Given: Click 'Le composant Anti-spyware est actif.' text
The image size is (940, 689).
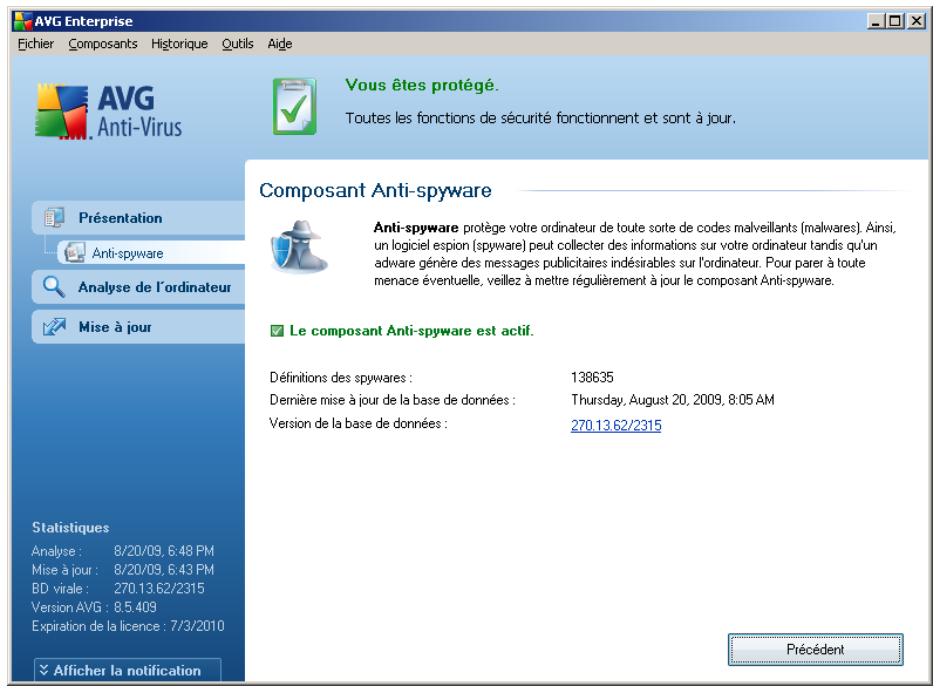Looking at the screenshot, I should pyautogui.click(x=411, y=330).
